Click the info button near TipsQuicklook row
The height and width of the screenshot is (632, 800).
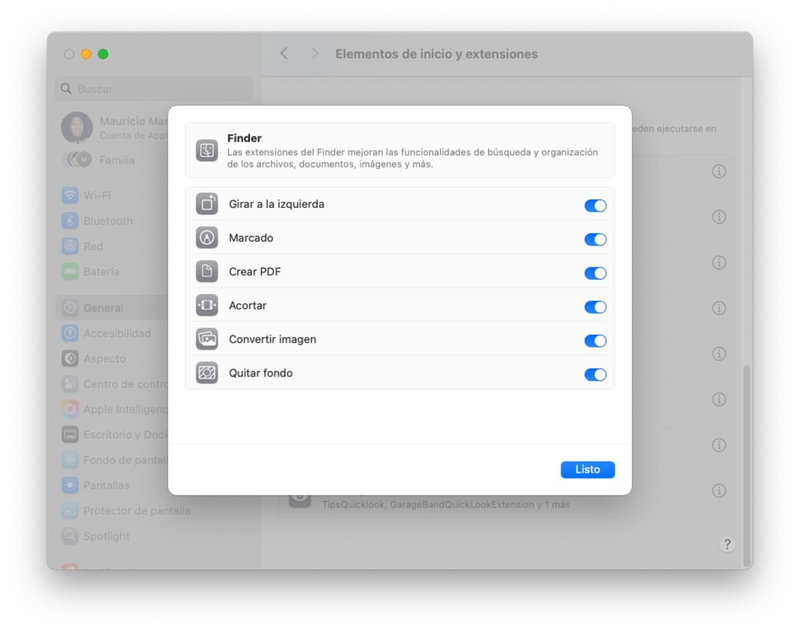tap(719, 491)
